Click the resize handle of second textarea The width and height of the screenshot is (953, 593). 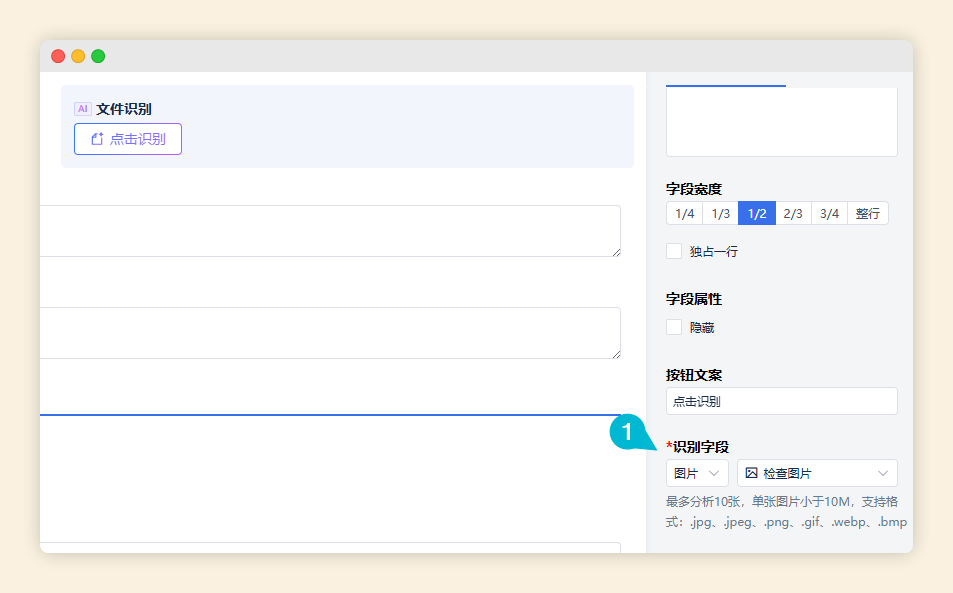(x=616, y=354)
